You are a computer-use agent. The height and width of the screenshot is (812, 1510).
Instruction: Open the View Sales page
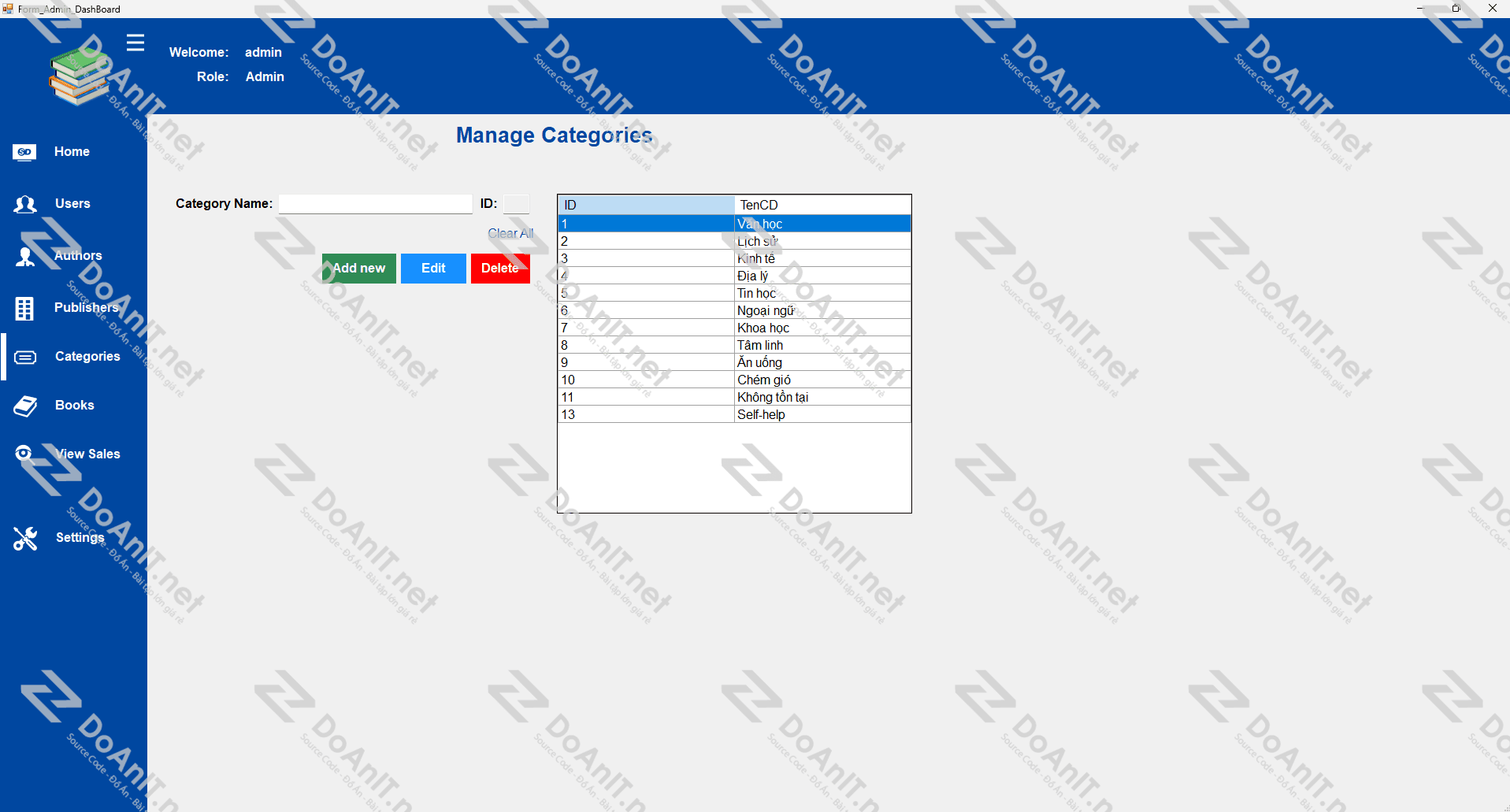(x=88, y=454)
